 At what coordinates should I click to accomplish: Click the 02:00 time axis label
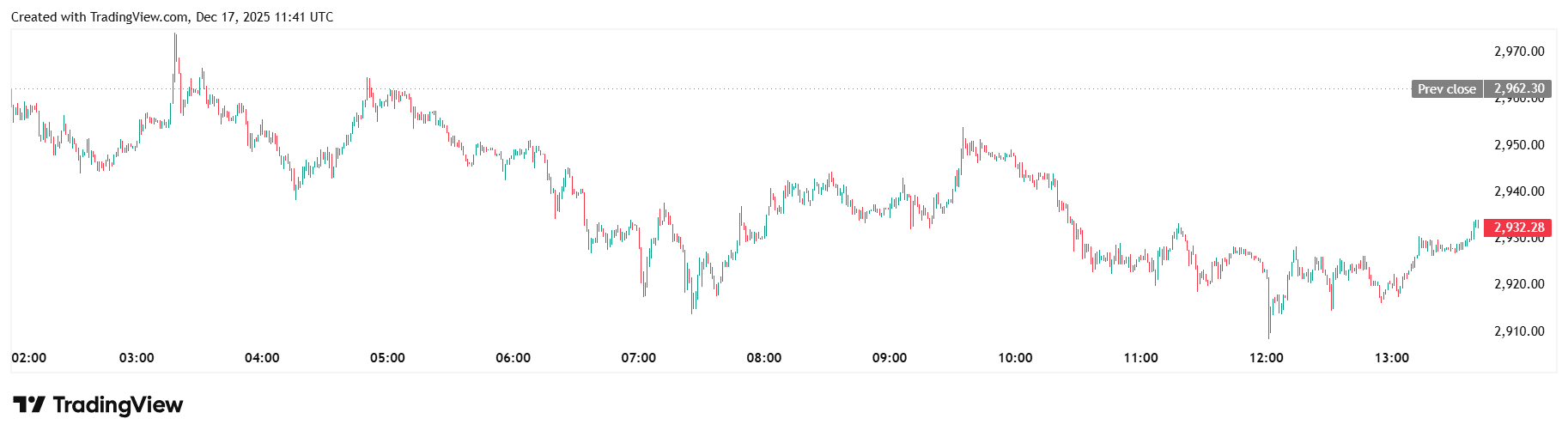[x=29, y=358]
